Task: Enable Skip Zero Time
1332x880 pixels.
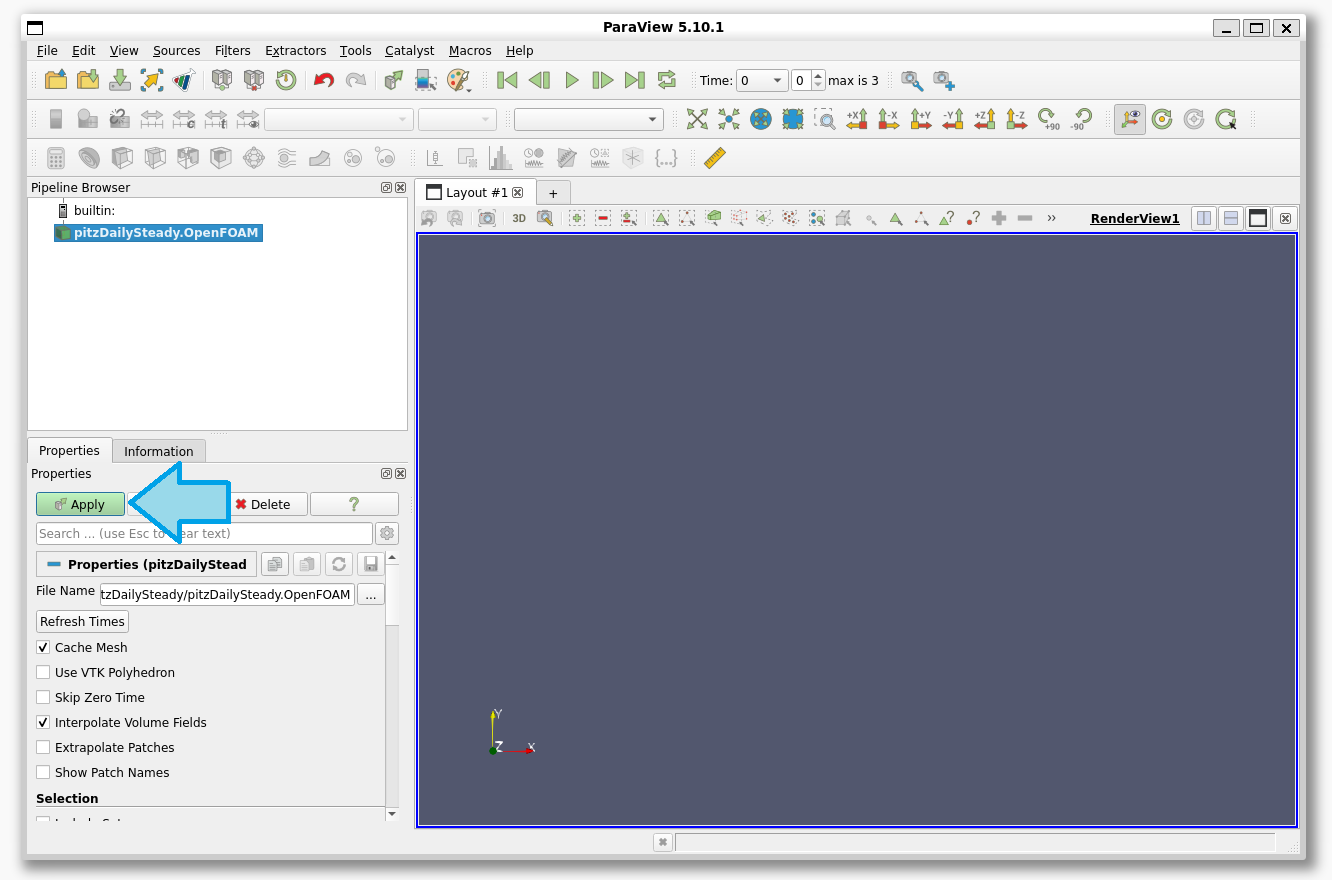Action: point(43,698)
